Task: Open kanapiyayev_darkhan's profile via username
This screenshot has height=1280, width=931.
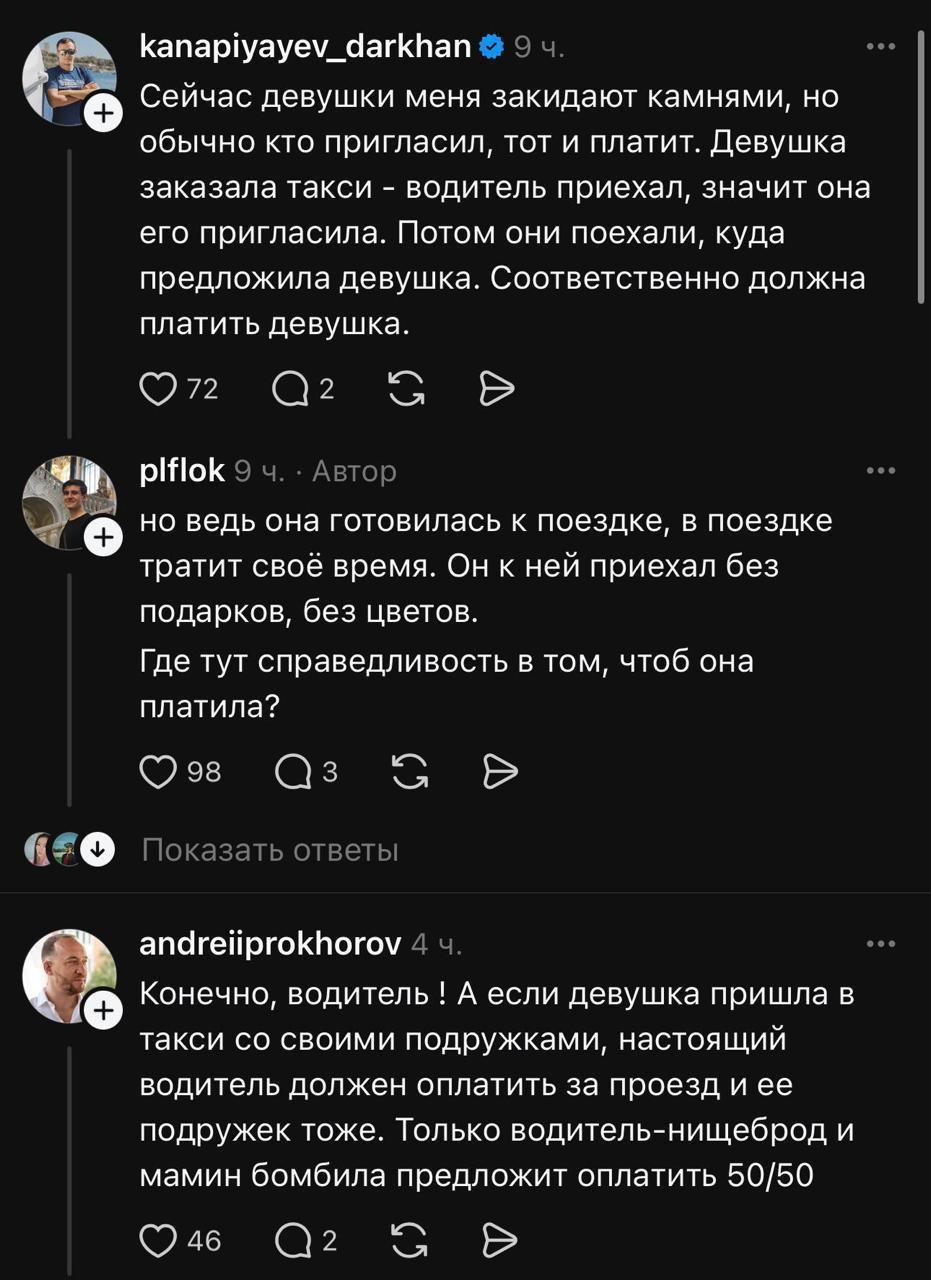Action: [x=305, y=46]
